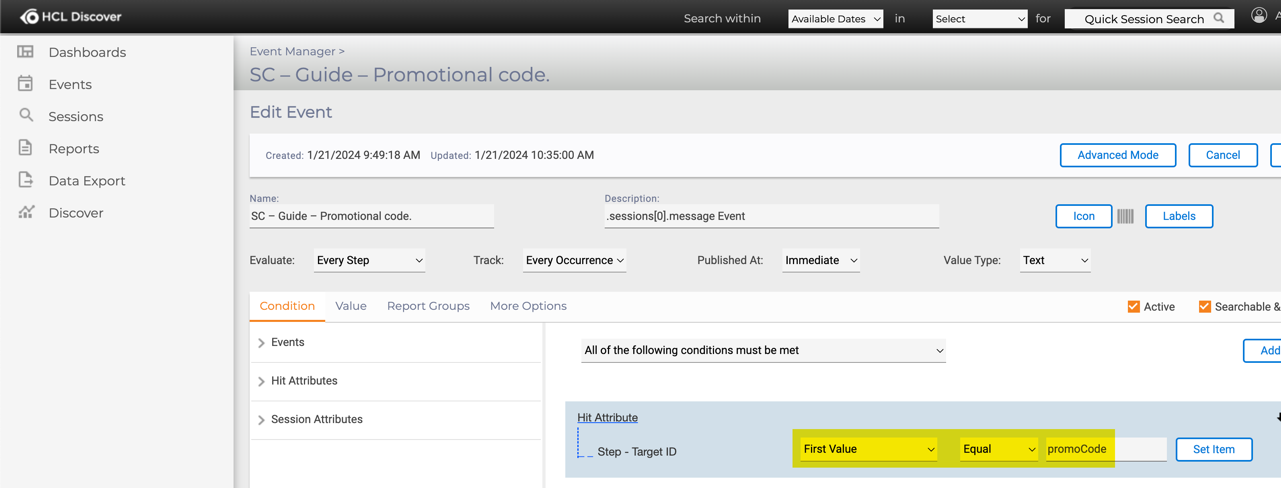Click the Discover chart icon
The width and height of the screenshot is (1281, 488).
coord(26,212)
